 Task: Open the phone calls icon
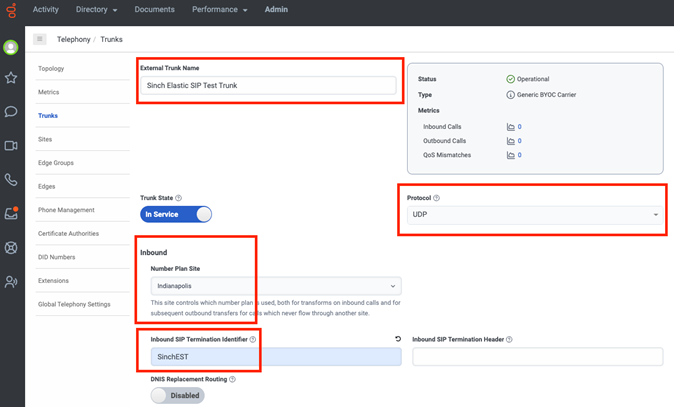tap(11, 180)
